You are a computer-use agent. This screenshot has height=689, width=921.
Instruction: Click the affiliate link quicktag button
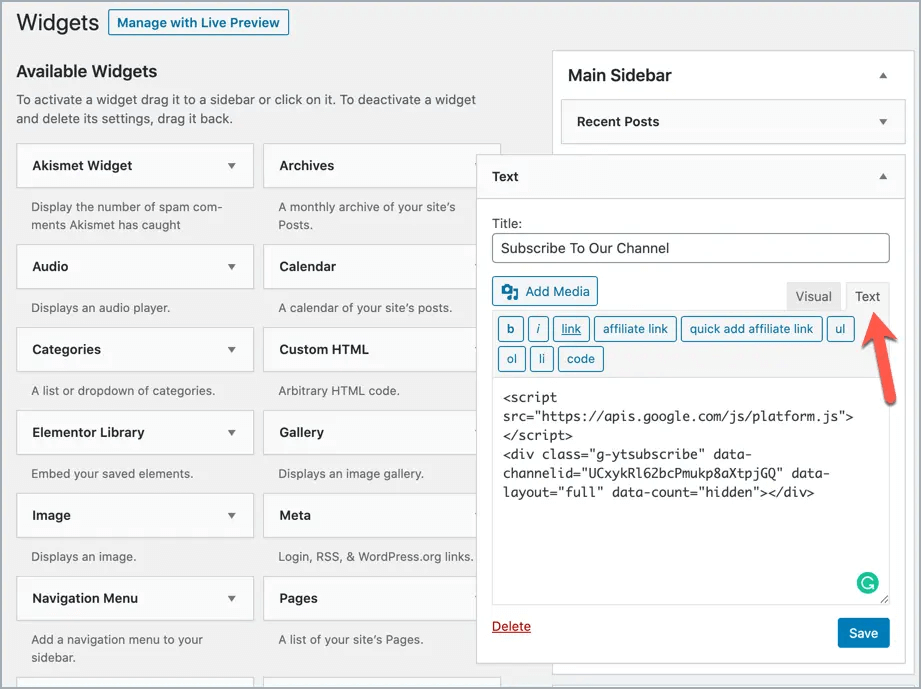pos(635,329)
